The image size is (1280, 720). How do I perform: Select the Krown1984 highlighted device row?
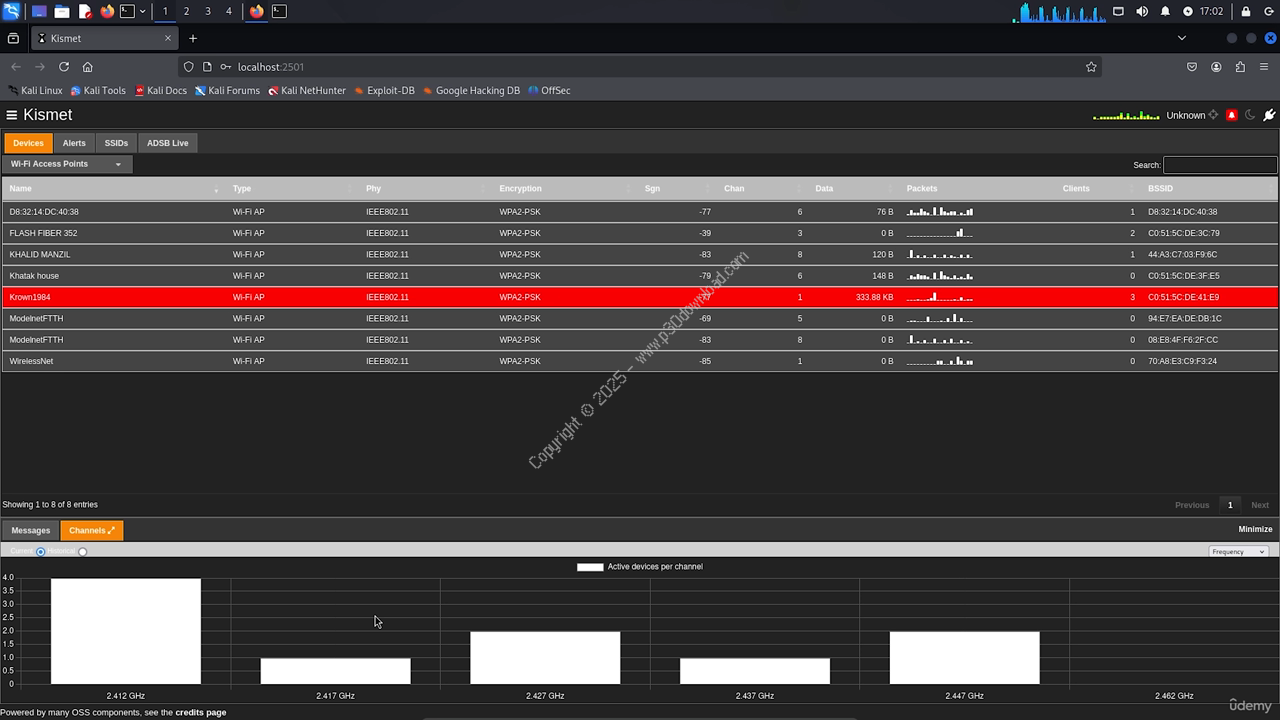point(640,297)
